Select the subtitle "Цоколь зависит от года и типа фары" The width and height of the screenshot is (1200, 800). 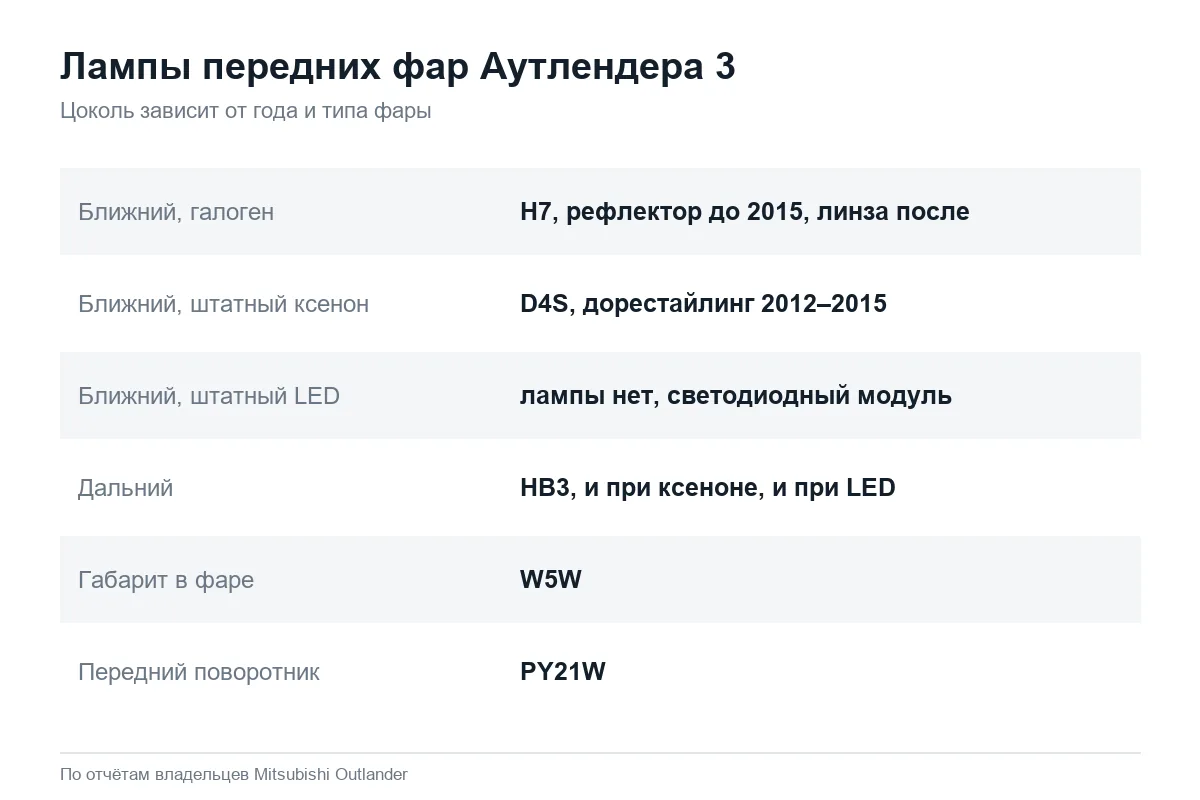point(246,111)
